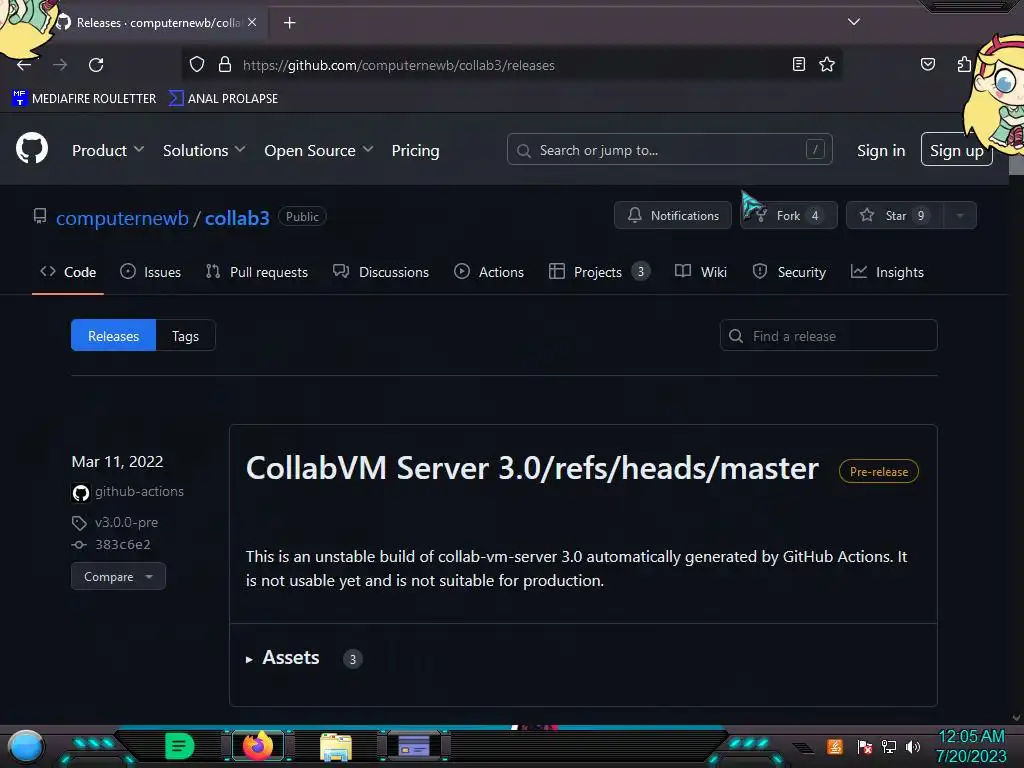
Task: Fork the repository
Action: point(788,216)
